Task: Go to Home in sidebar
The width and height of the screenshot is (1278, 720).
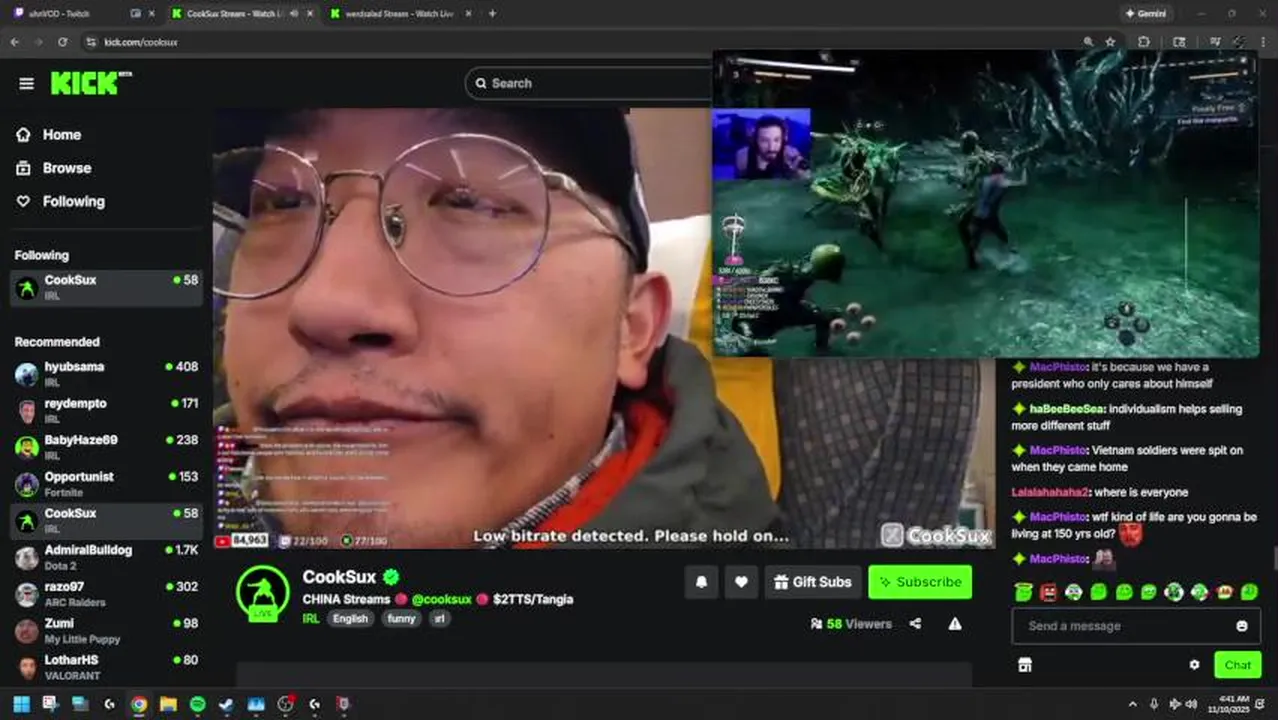Action: (x=62, y=135)
